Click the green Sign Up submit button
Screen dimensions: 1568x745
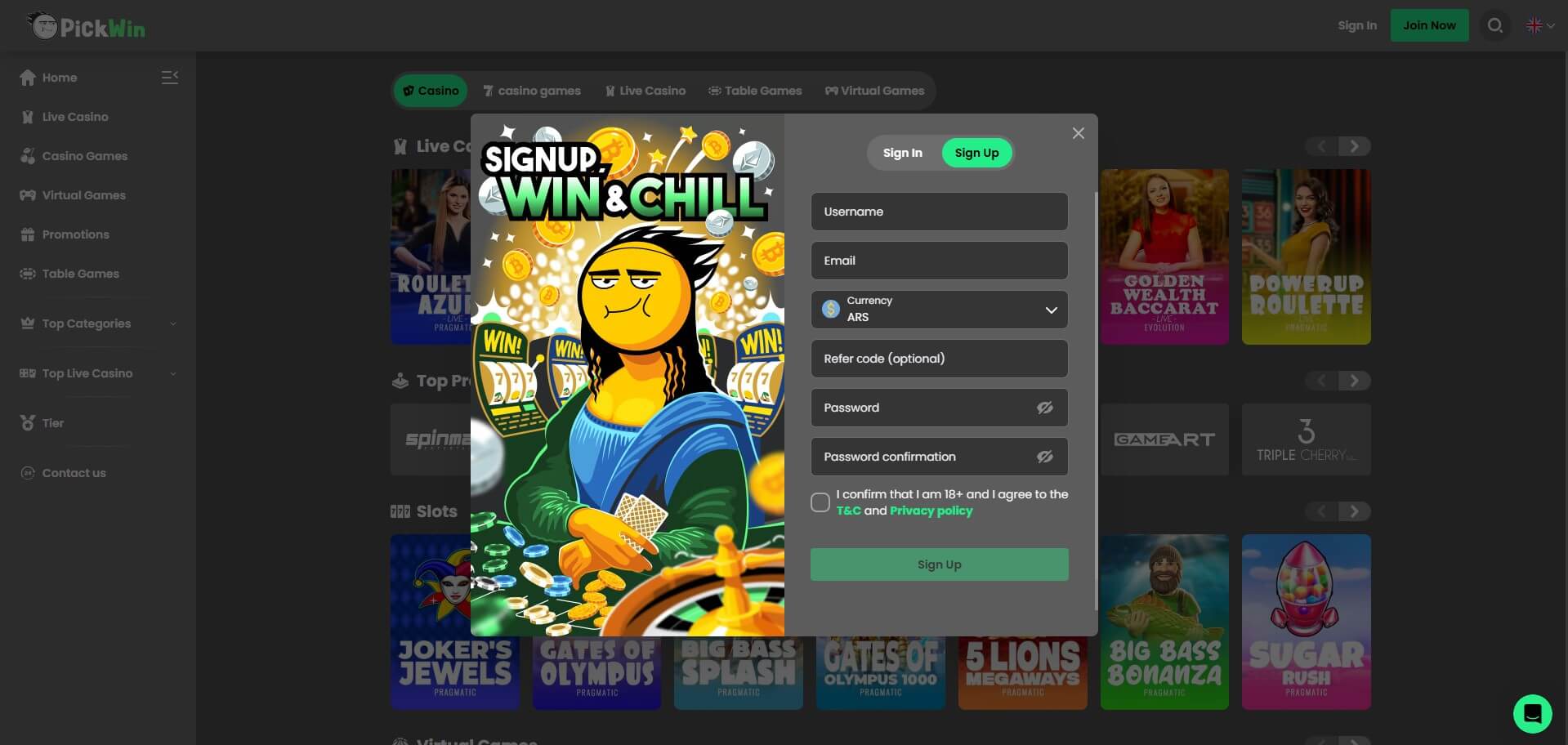click(939, 564)
